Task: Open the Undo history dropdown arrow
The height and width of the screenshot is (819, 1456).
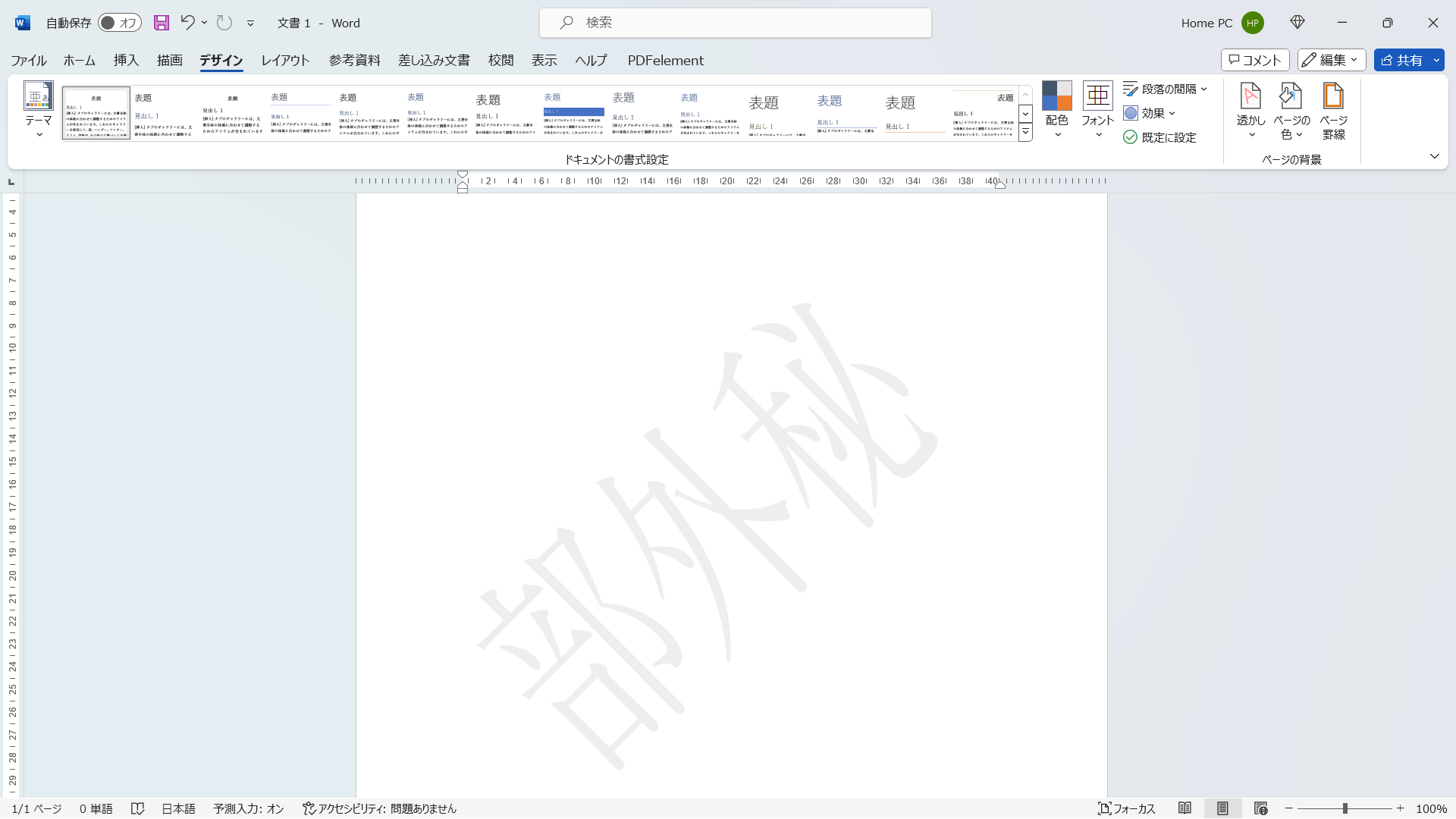Action: (x=204, y=23)
